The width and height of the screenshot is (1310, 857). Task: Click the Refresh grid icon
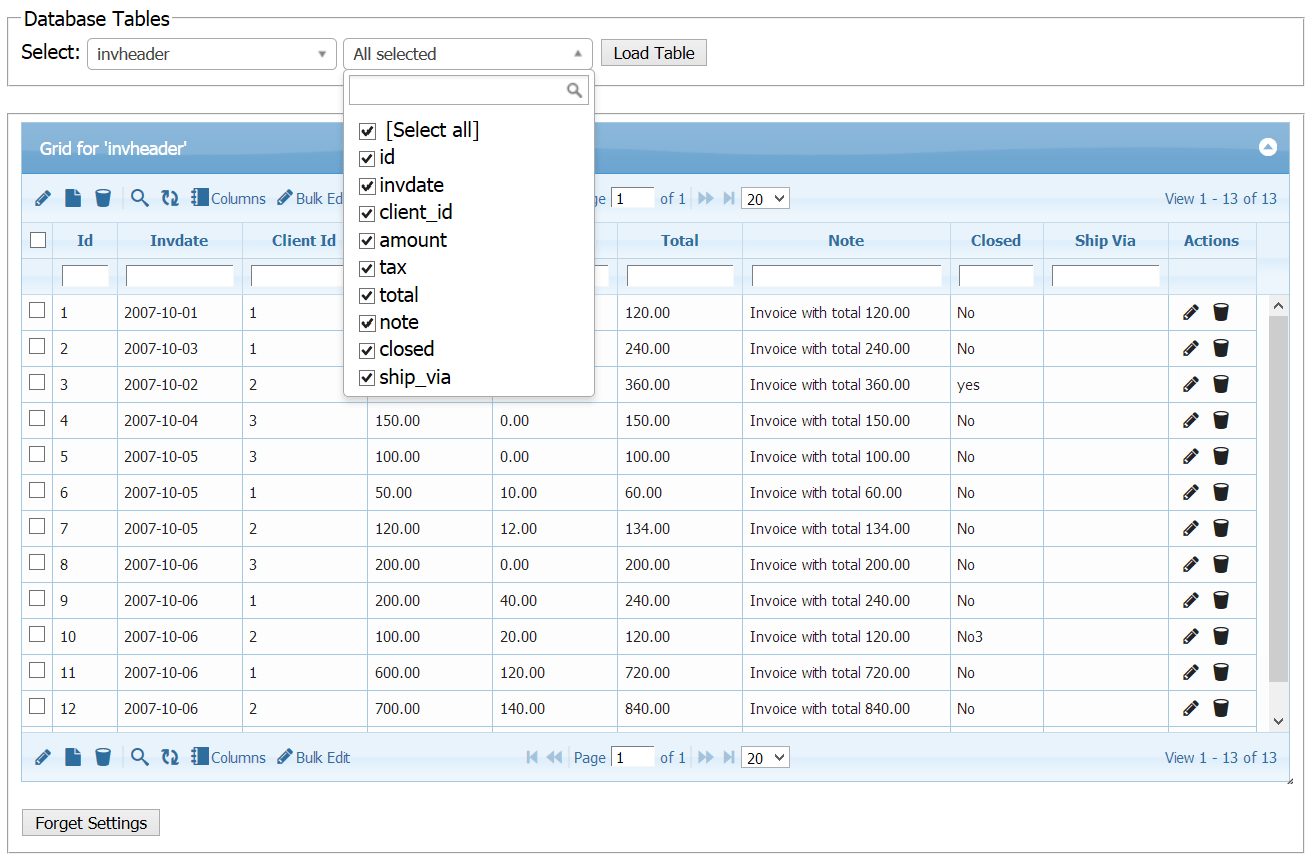click(169, 197)
